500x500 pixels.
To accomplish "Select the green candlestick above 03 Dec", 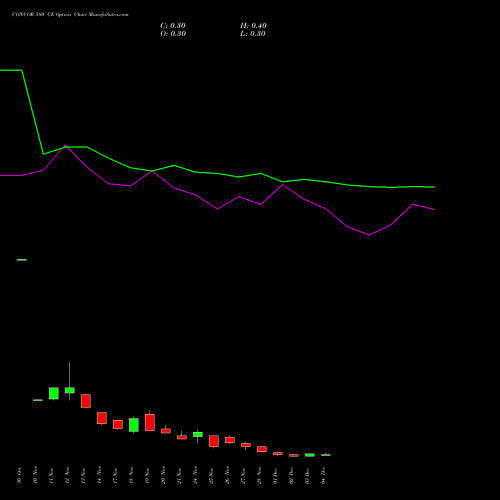I will (310, 455).
